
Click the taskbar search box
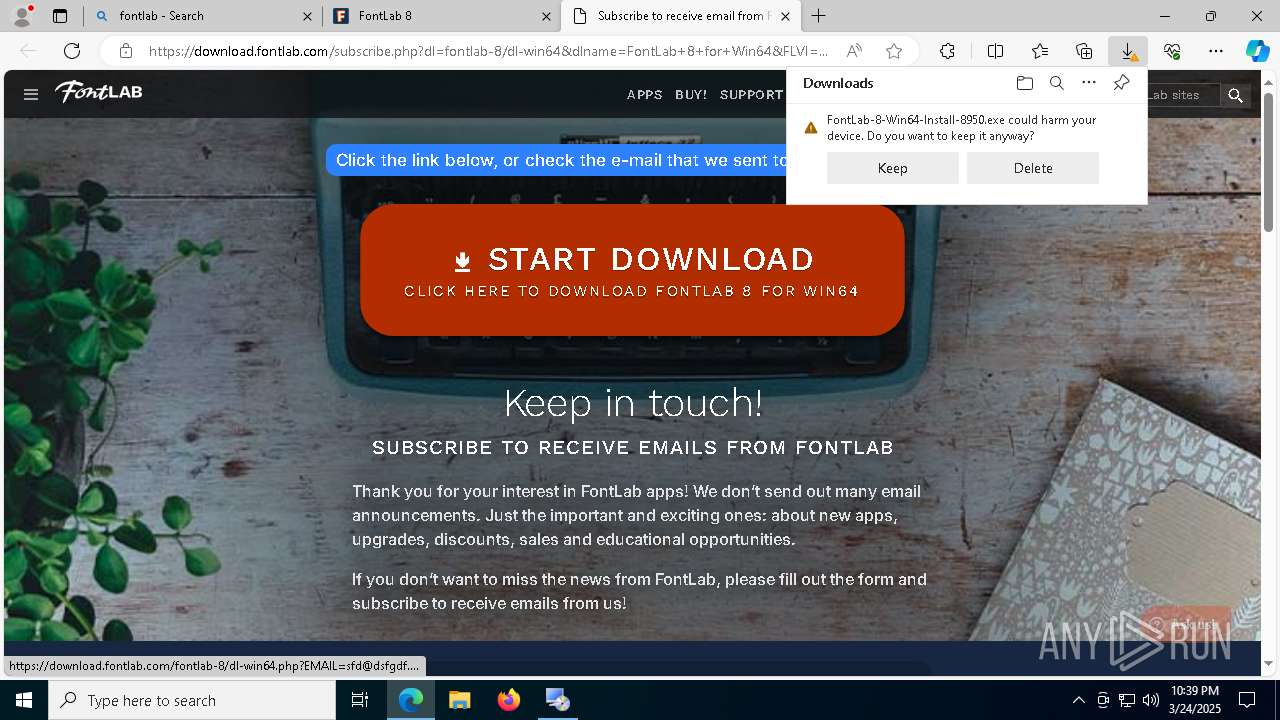pyautogui.click(x=192, y=700)
